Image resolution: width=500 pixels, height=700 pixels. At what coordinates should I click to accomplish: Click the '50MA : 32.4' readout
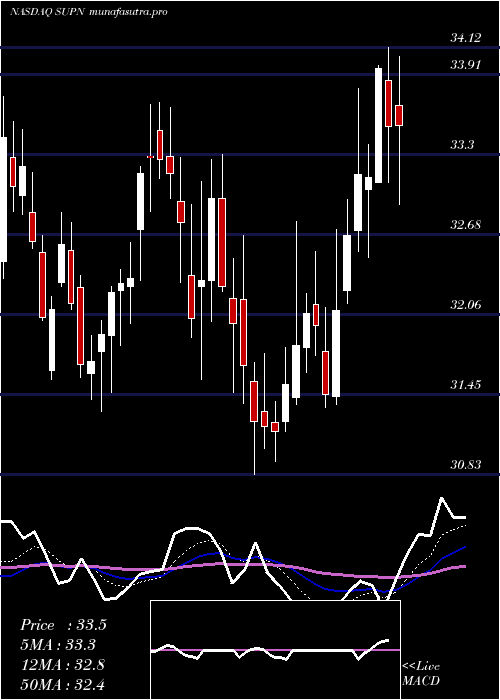click(62, 684)
